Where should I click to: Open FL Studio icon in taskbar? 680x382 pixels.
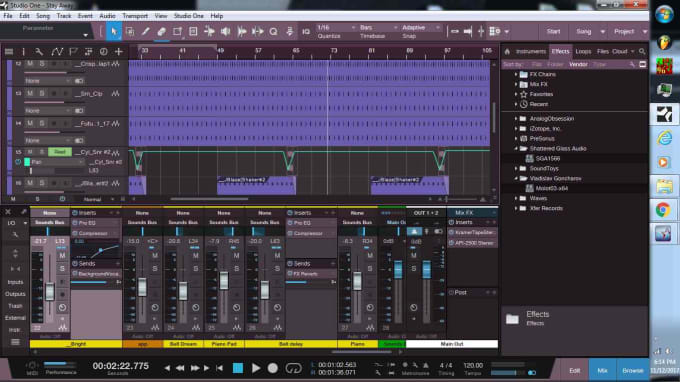(x=664, y=43)
